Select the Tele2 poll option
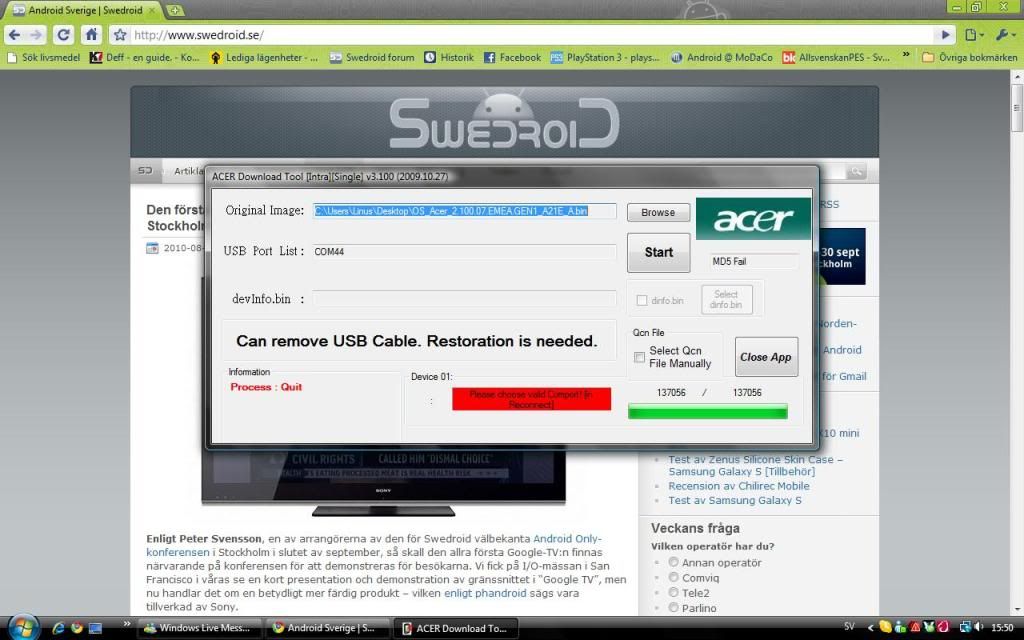 coord(673,592)
